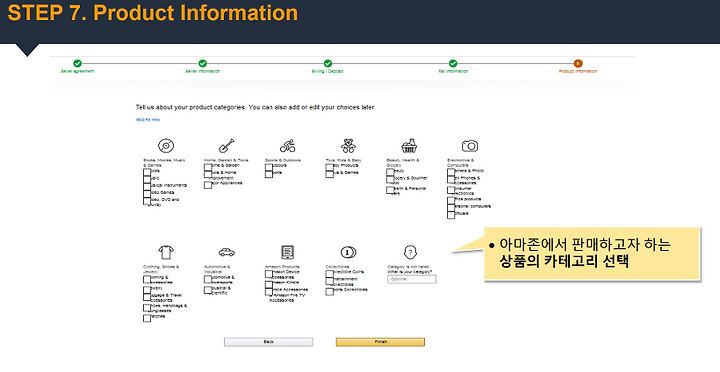Tick the Outdoors checkbox
This screenshot has width=720, height=372.
coord(269,167)
